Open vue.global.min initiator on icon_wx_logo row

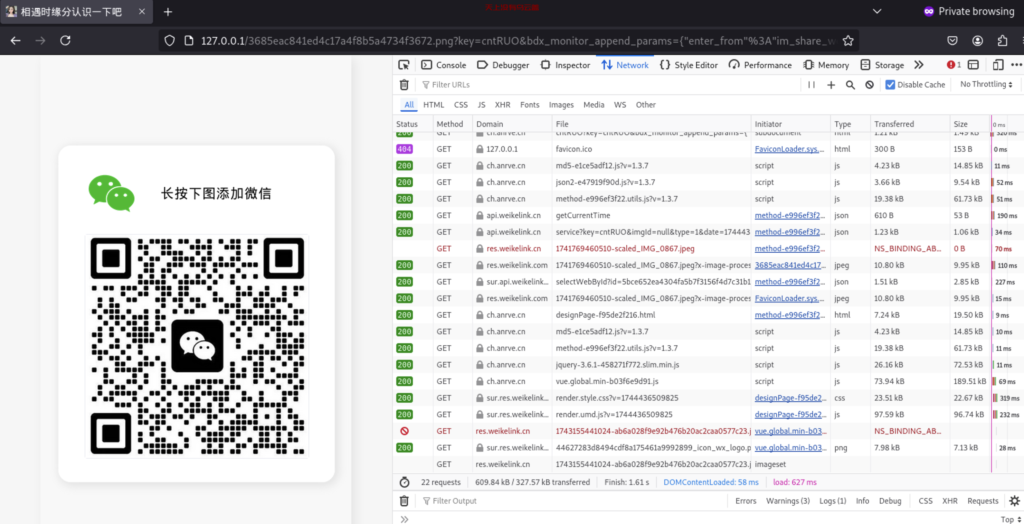[x=791, y=448]
